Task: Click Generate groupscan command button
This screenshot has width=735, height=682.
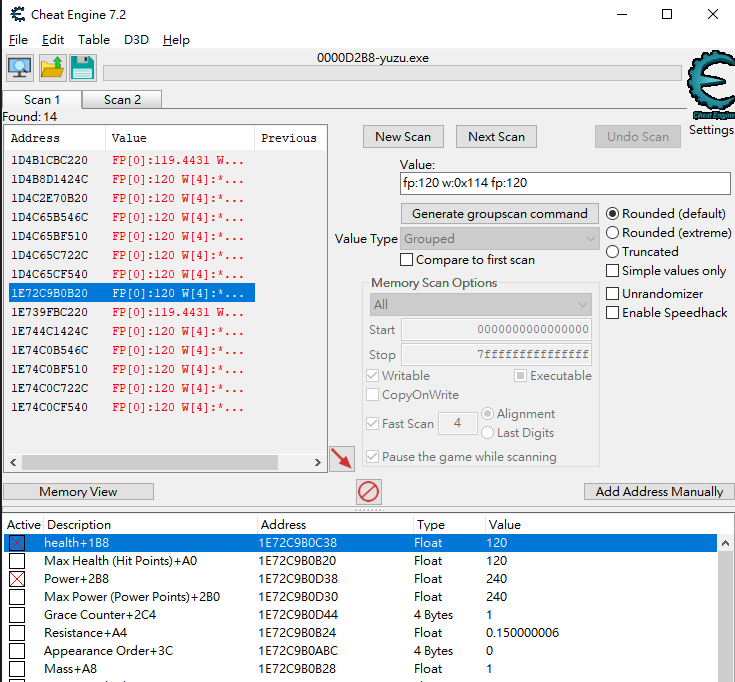Action: [x=500, y=214]
